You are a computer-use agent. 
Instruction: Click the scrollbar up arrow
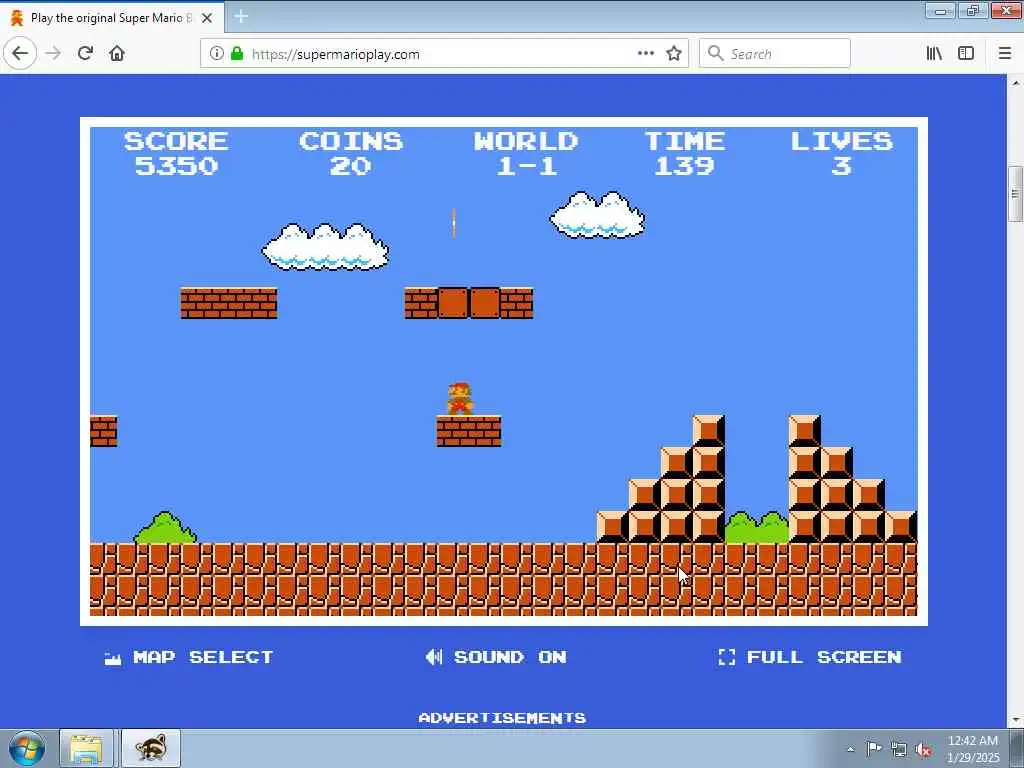point(1015,83)
